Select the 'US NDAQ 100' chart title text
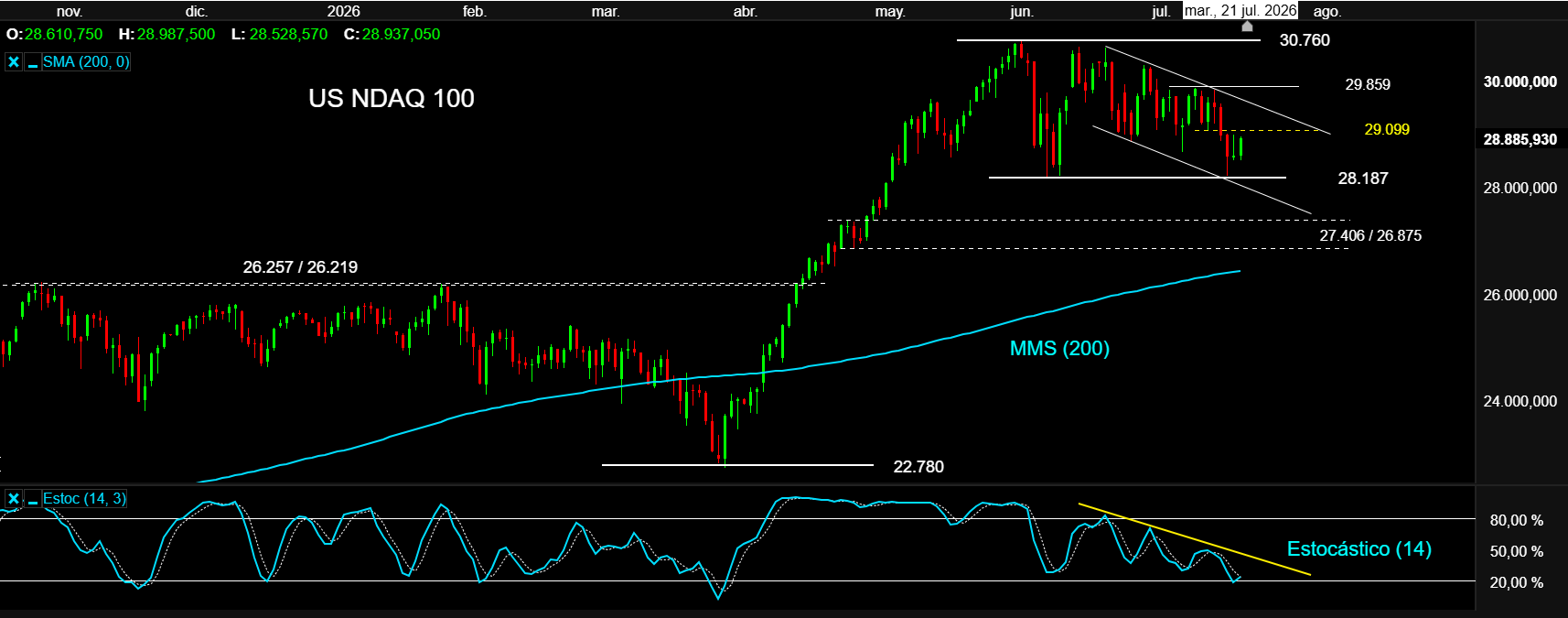Image resolution: width=1568 pixels, height=618 pixels. tap(392, 98)
